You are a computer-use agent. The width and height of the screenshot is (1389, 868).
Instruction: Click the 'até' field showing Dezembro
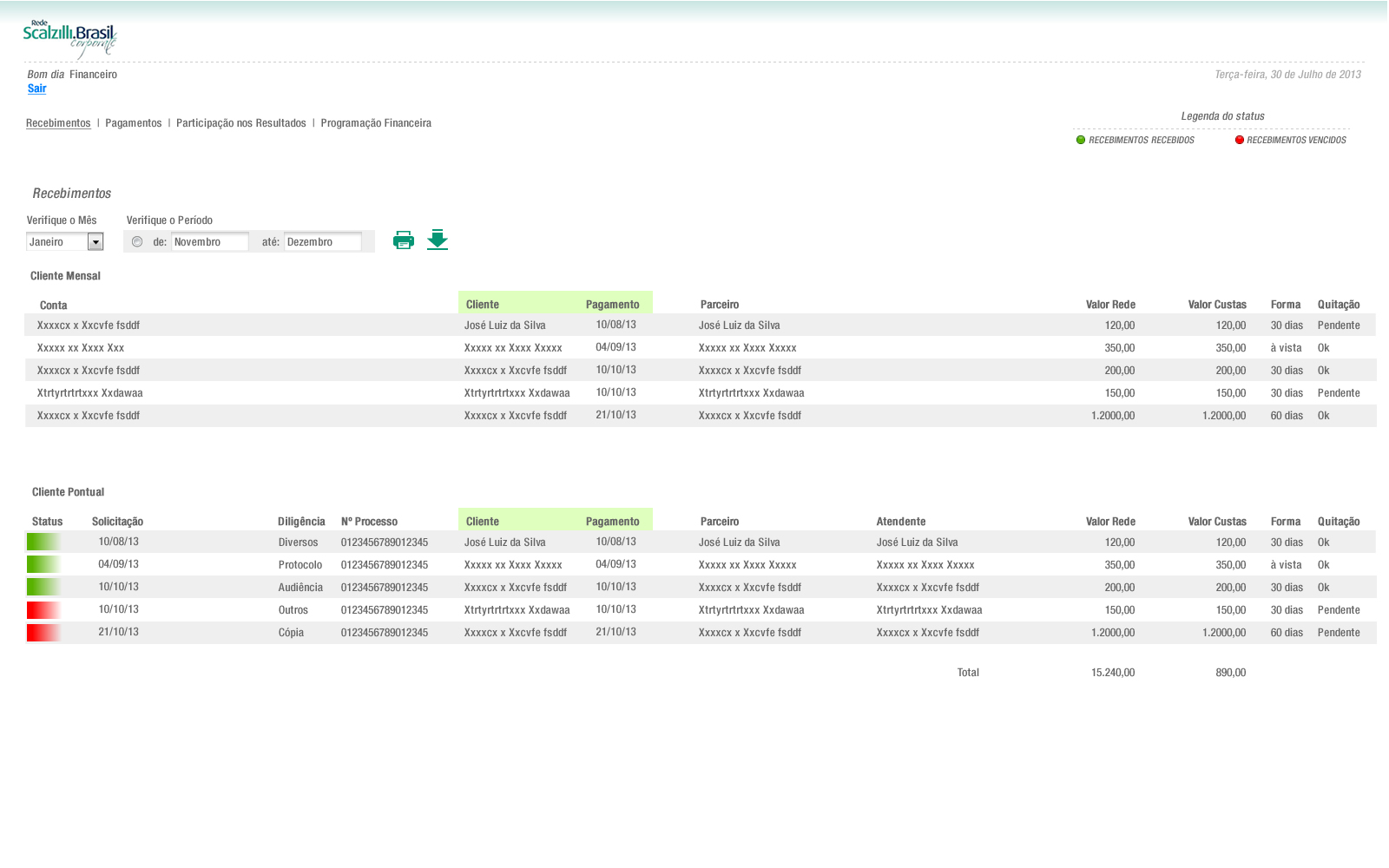pos(322,242)
